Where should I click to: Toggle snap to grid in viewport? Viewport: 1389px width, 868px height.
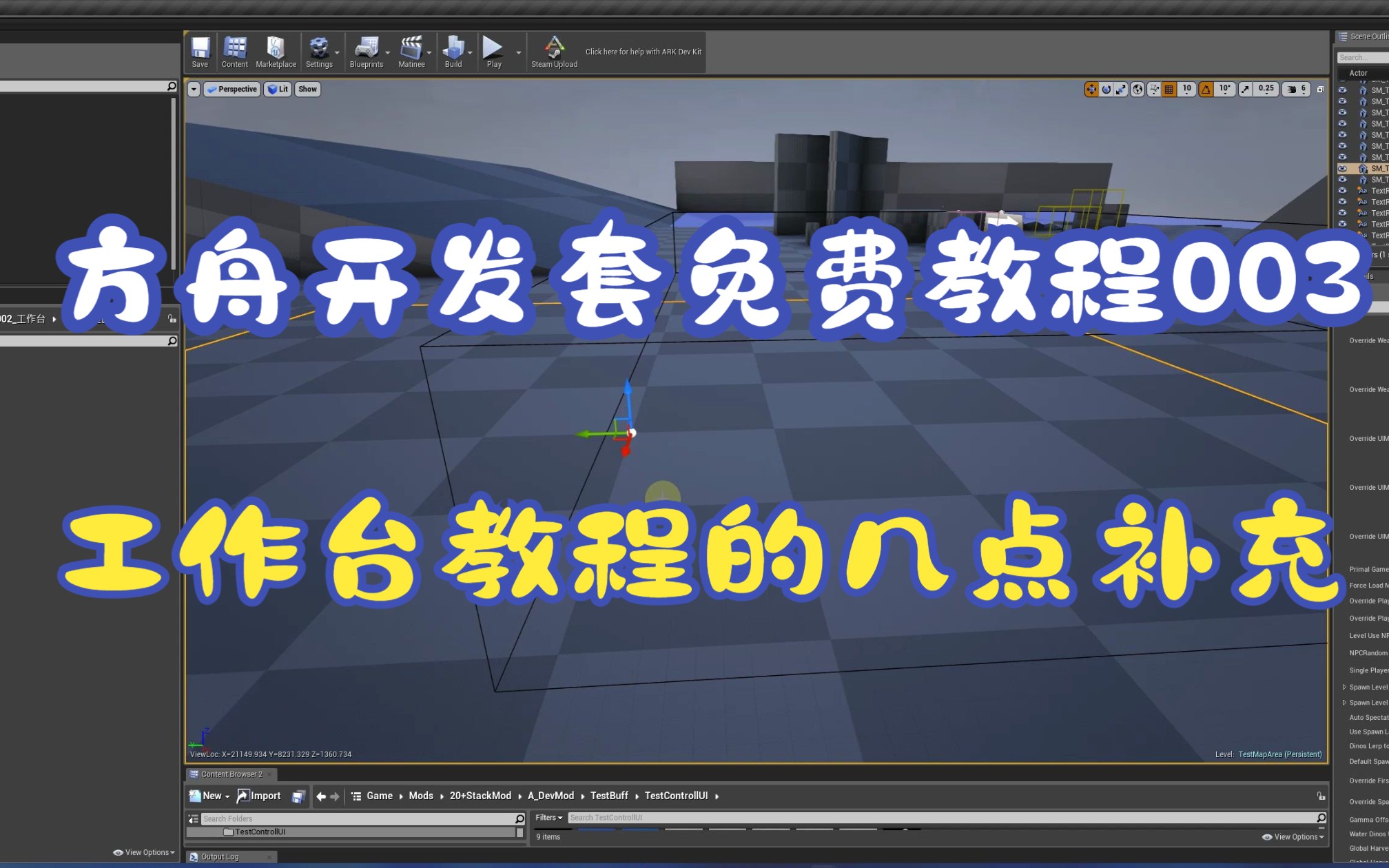click(1169, 89)
